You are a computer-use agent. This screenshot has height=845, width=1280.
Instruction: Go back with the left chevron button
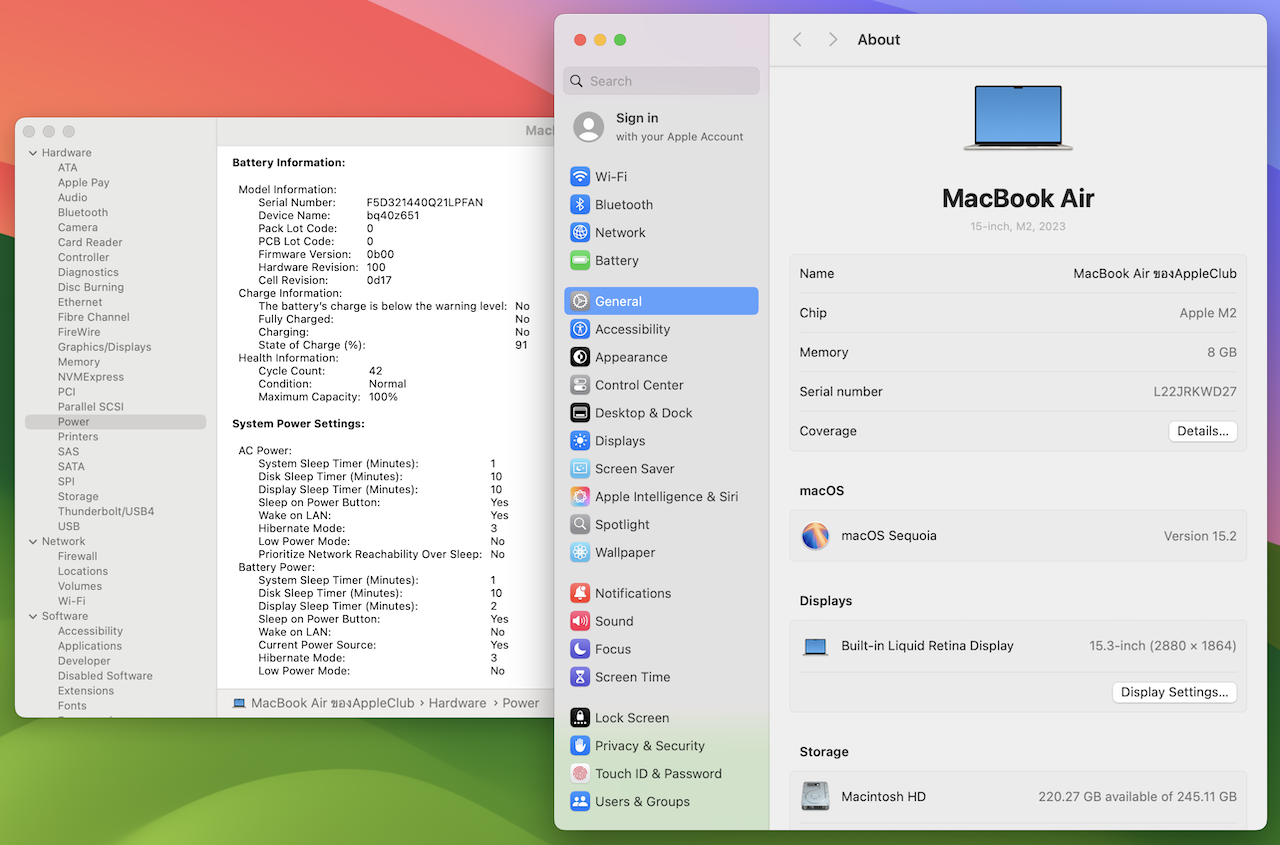[797, 39]
